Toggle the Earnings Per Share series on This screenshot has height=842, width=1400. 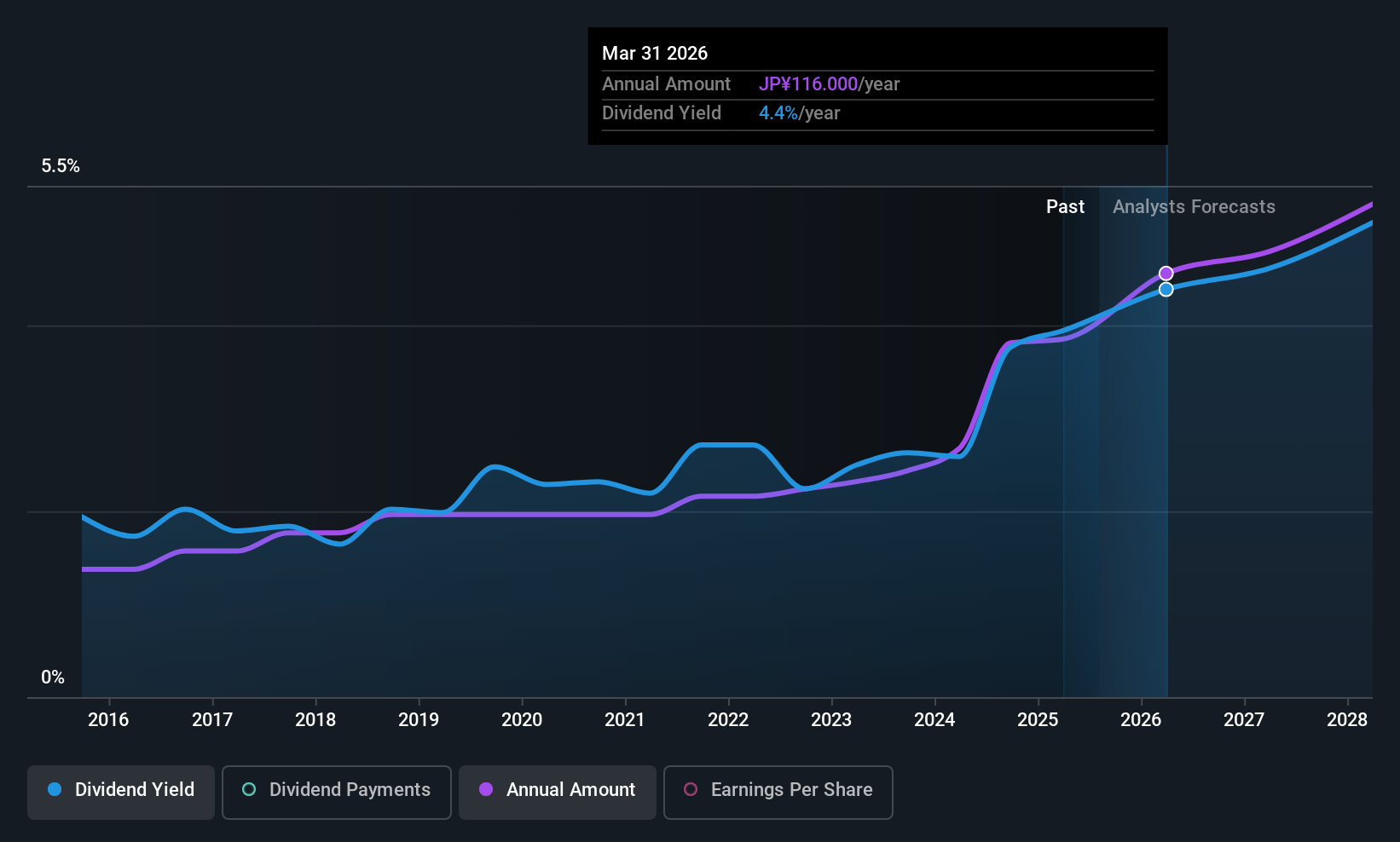click(777, 791)
